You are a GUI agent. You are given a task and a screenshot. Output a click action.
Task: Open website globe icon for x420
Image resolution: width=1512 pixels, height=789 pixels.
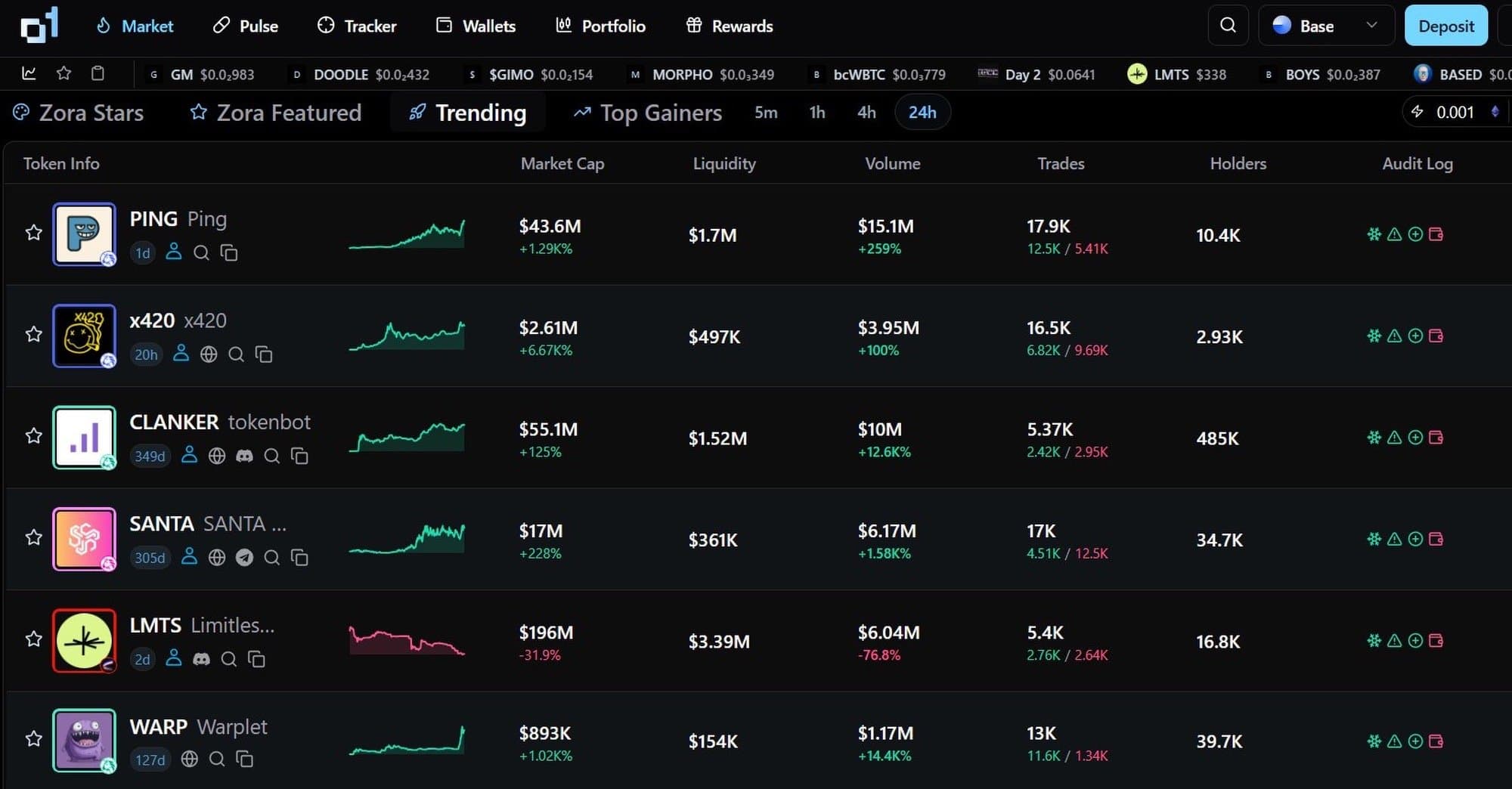point(209,354)
